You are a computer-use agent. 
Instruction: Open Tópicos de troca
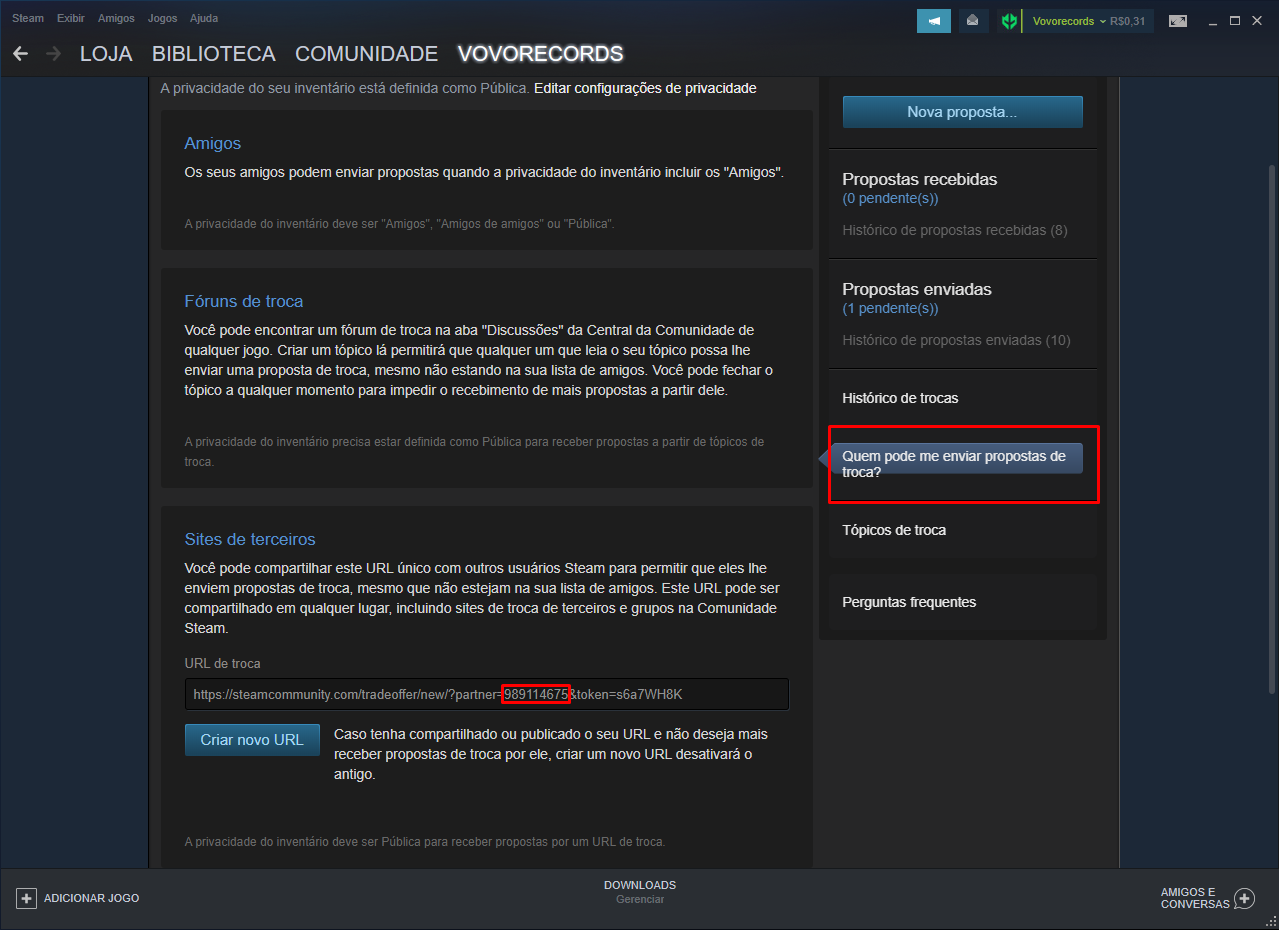tap(894, 530)
